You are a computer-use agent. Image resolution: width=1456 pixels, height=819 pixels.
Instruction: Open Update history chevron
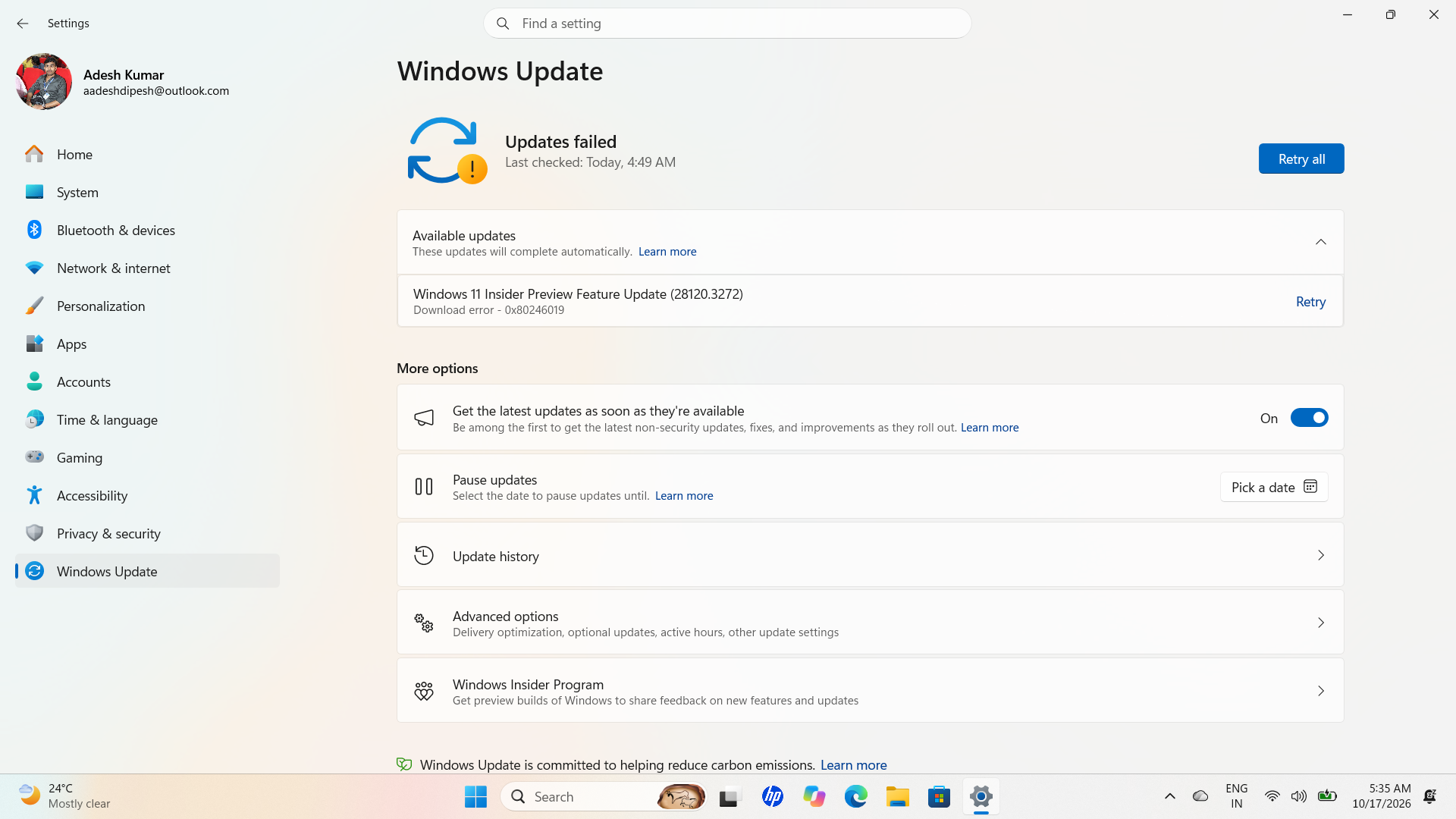pos(1320,556)
